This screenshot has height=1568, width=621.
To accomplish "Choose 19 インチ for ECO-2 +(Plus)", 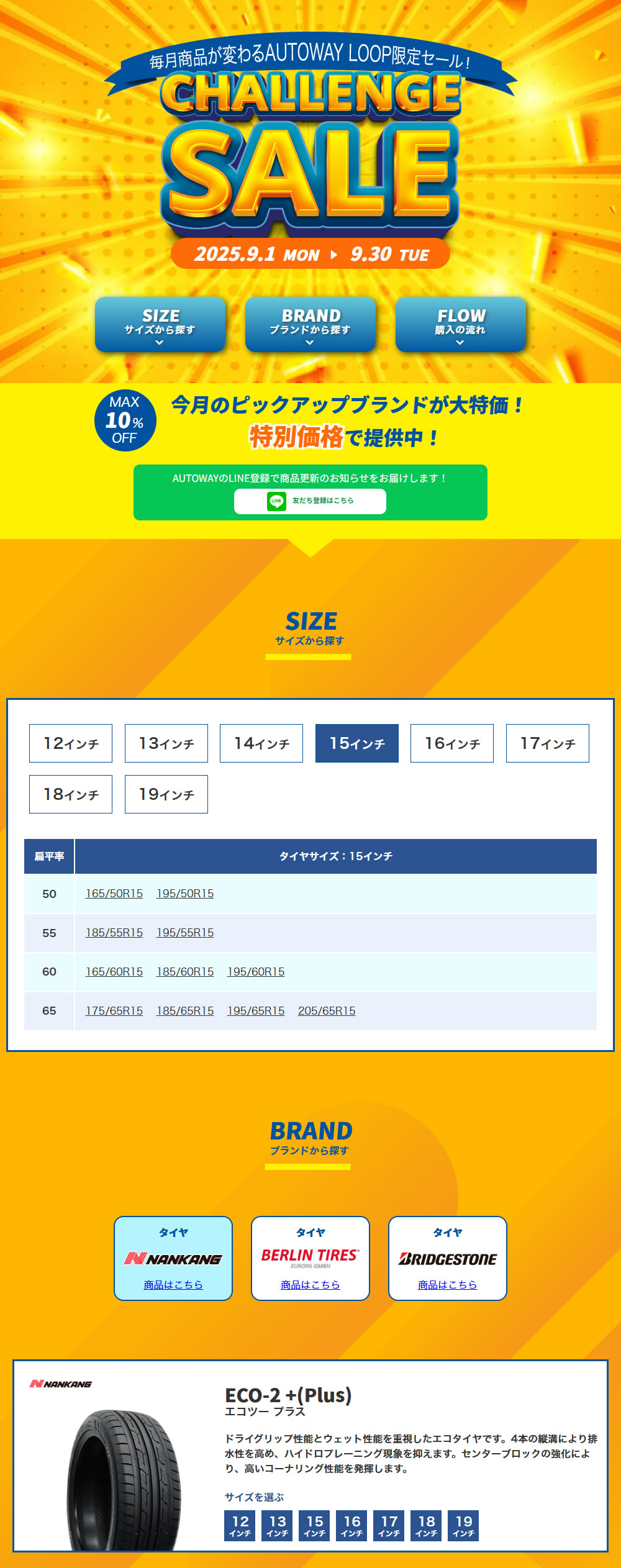I will 463,1525.
